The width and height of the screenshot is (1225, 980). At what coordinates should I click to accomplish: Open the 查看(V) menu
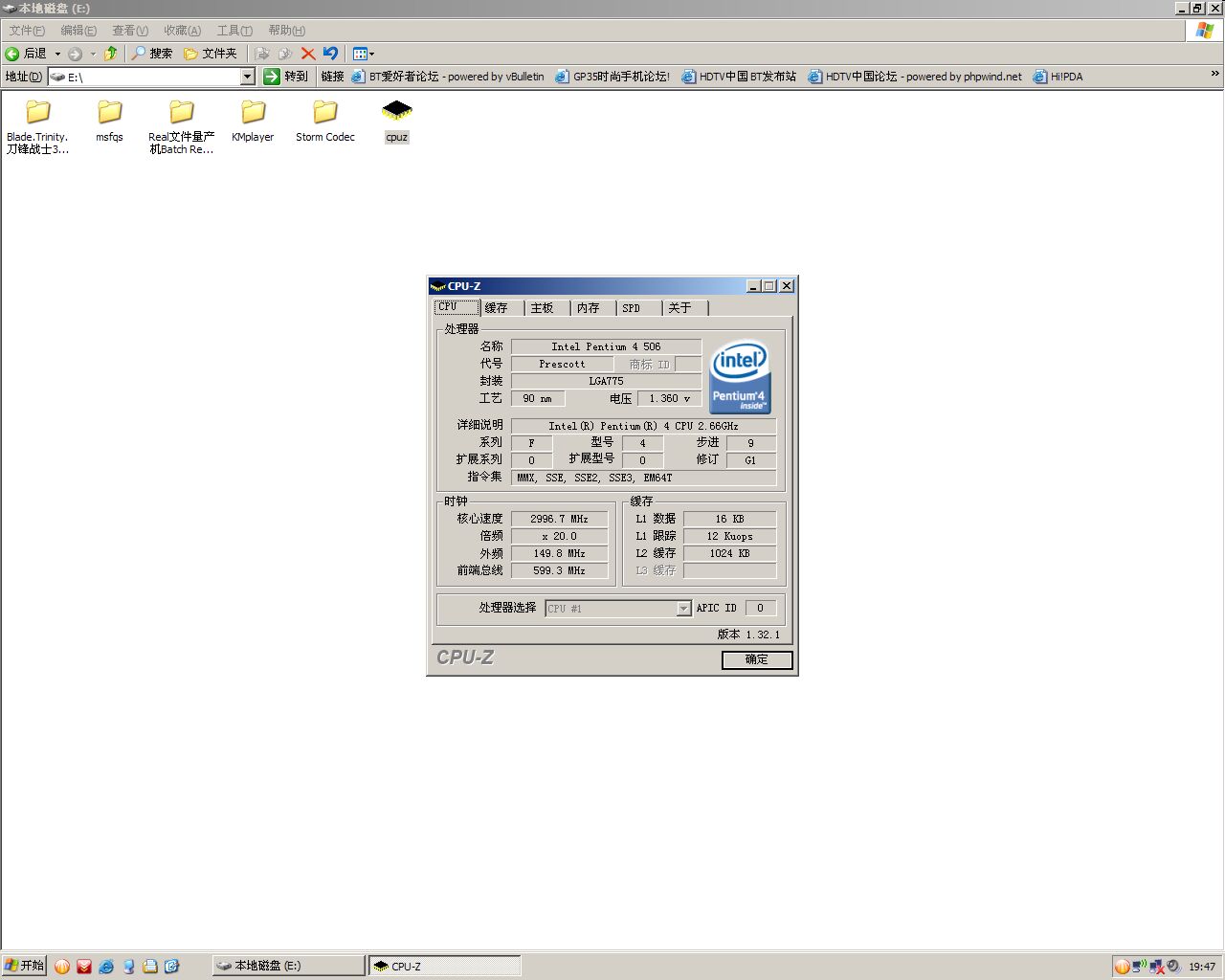(130, 31)
